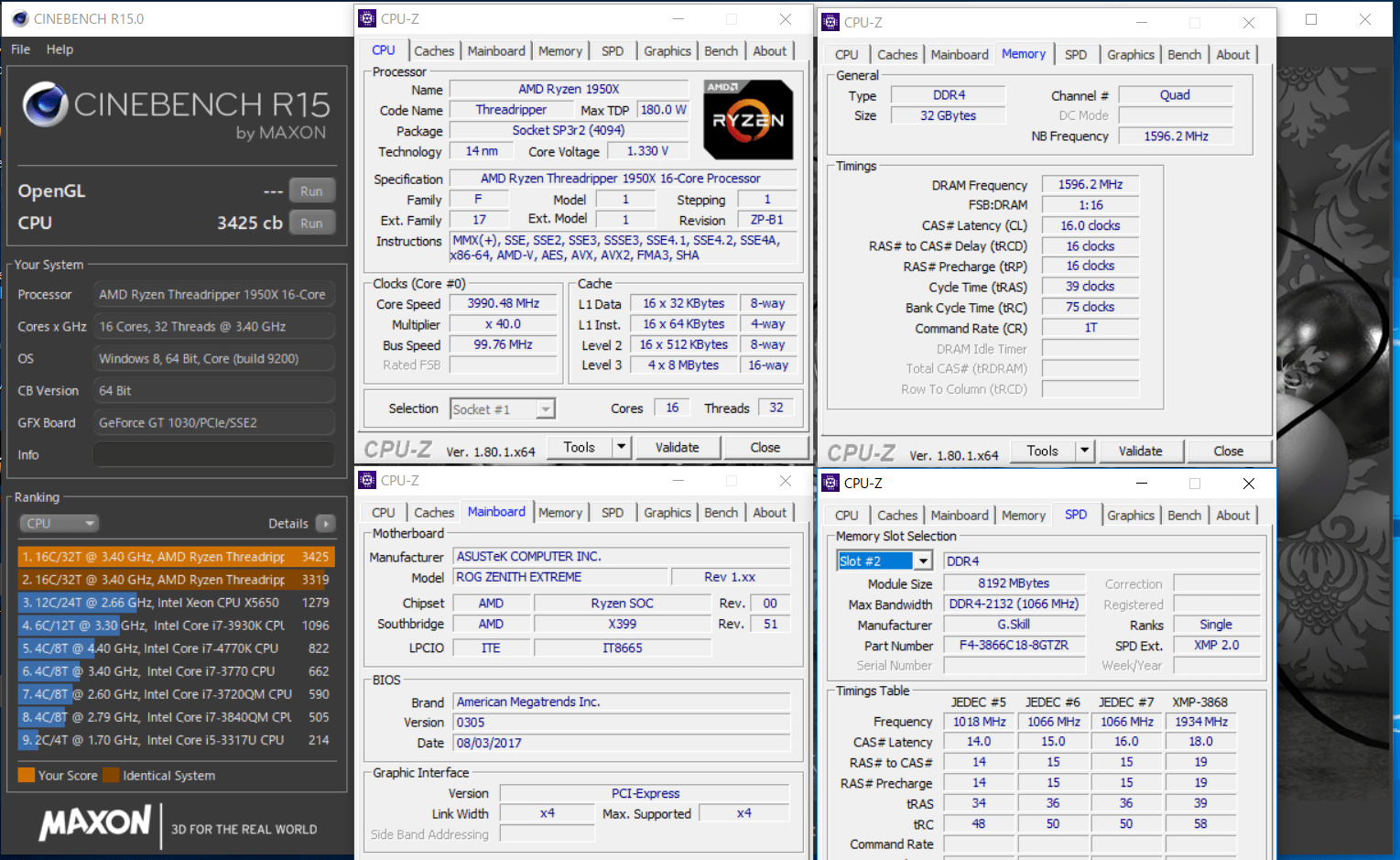Screen dimensions: 1400x860
Task: Select ranking row Intel Core i7-3930K
Action: click(x=176, y=626)
